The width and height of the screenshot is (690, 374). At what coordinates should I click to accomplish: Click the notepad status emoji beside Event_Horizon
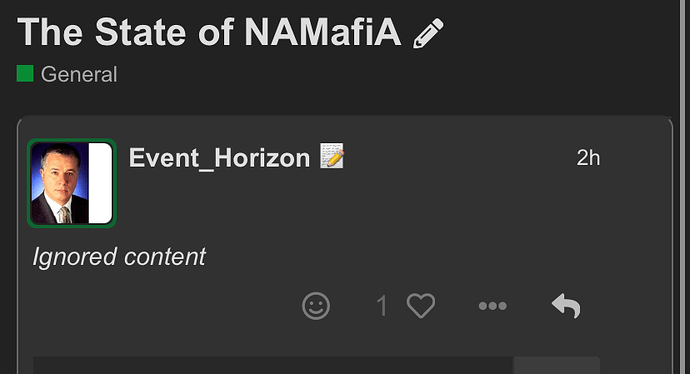pyautogui.click(x=332, y=155)
